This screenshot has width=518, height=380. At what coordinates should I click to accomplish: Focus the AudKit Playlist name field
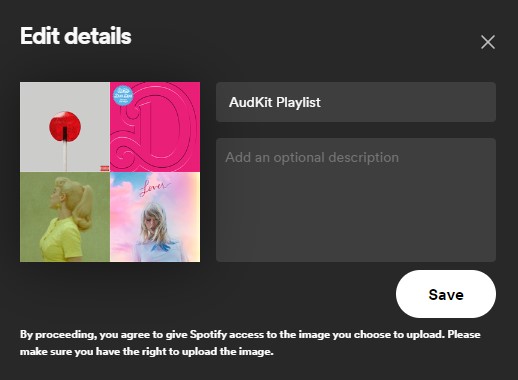coord(356,102)
